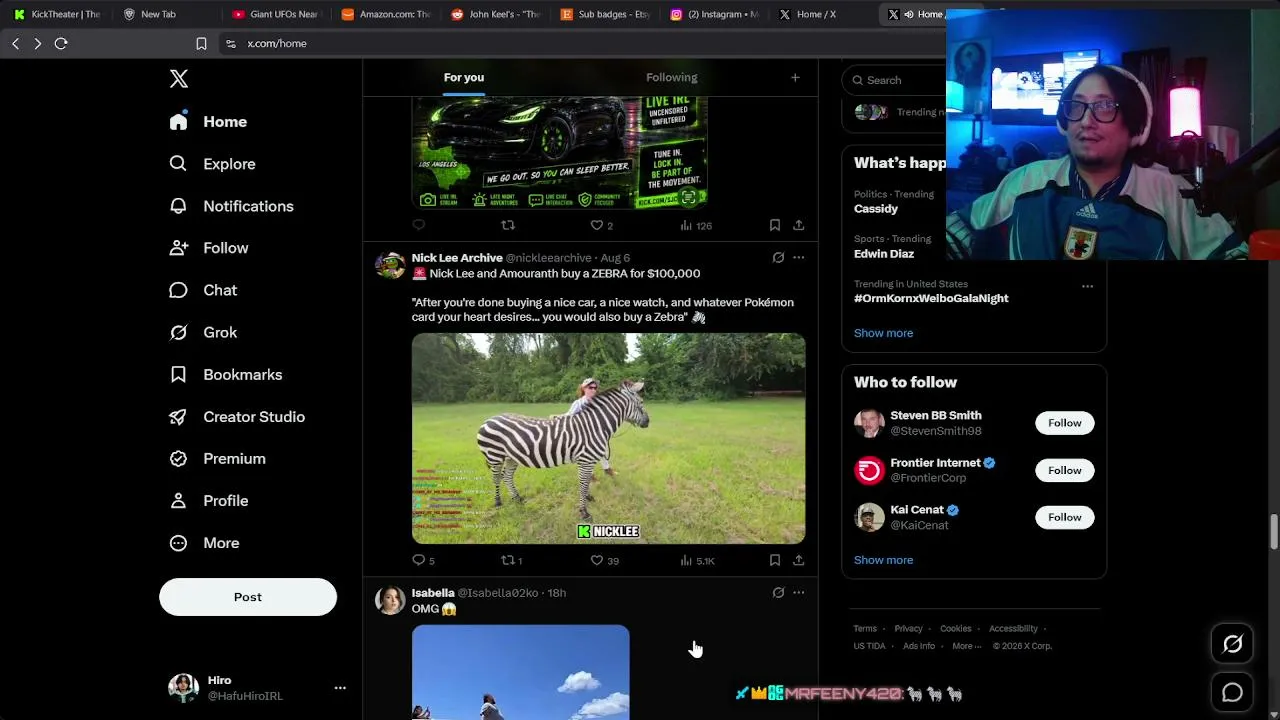Open Notifications in the sidebar
Image resolution: width=1280 pixels, height=720 pixels.
(232, 206)
